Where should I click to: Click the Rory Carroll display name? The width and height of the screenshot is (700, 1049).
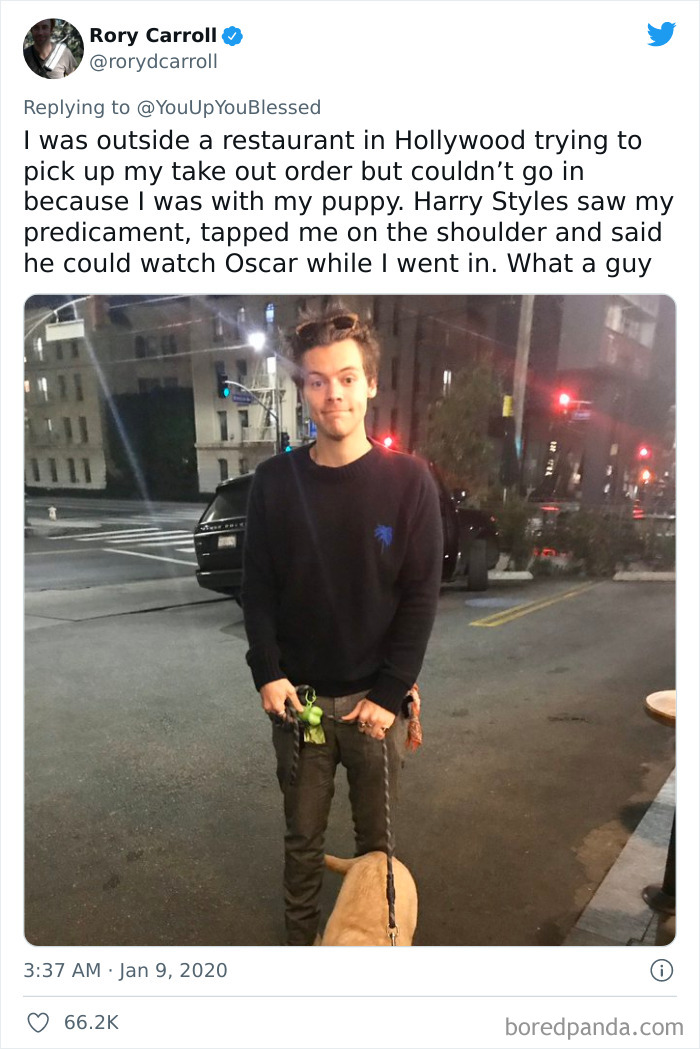(153, 35)
